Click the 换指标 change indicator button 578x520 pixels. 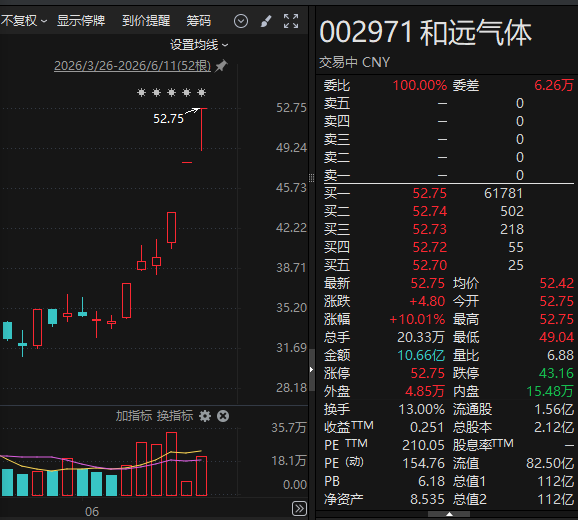pyautogui.click(x=175, y=416)
